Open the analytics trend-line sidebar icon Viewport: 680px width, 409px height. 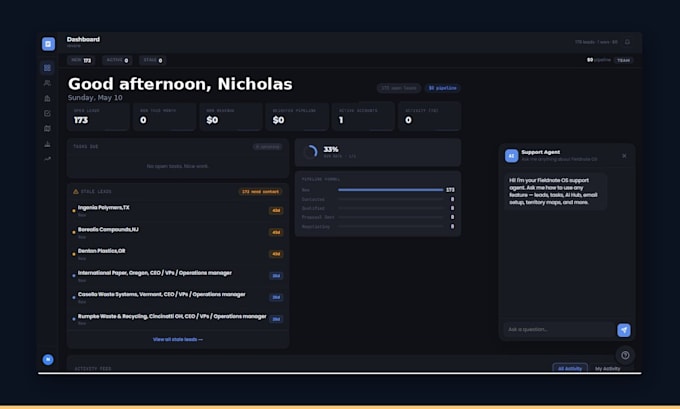coord(47,159)
